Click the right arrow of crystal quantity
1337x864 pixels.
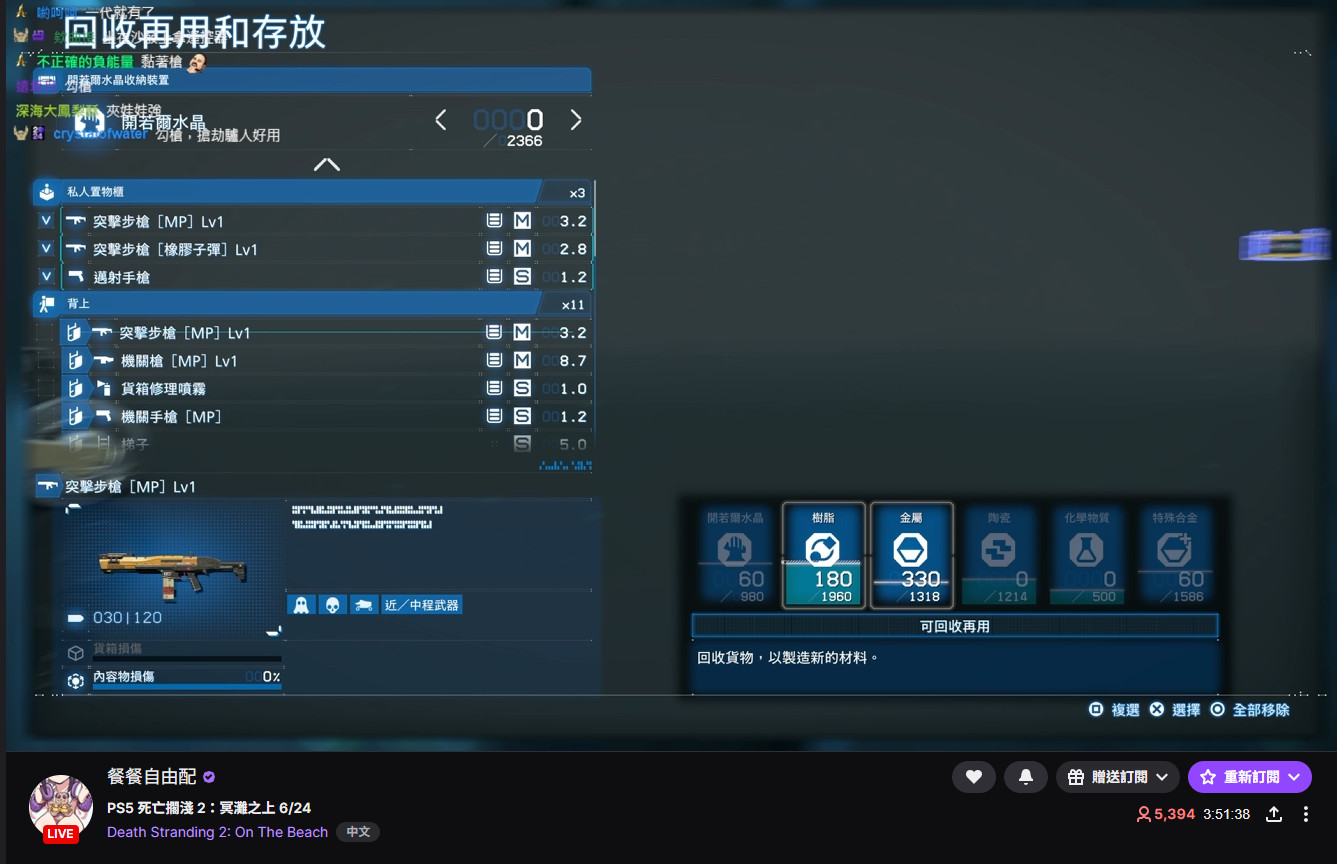(x=575, y=120)
